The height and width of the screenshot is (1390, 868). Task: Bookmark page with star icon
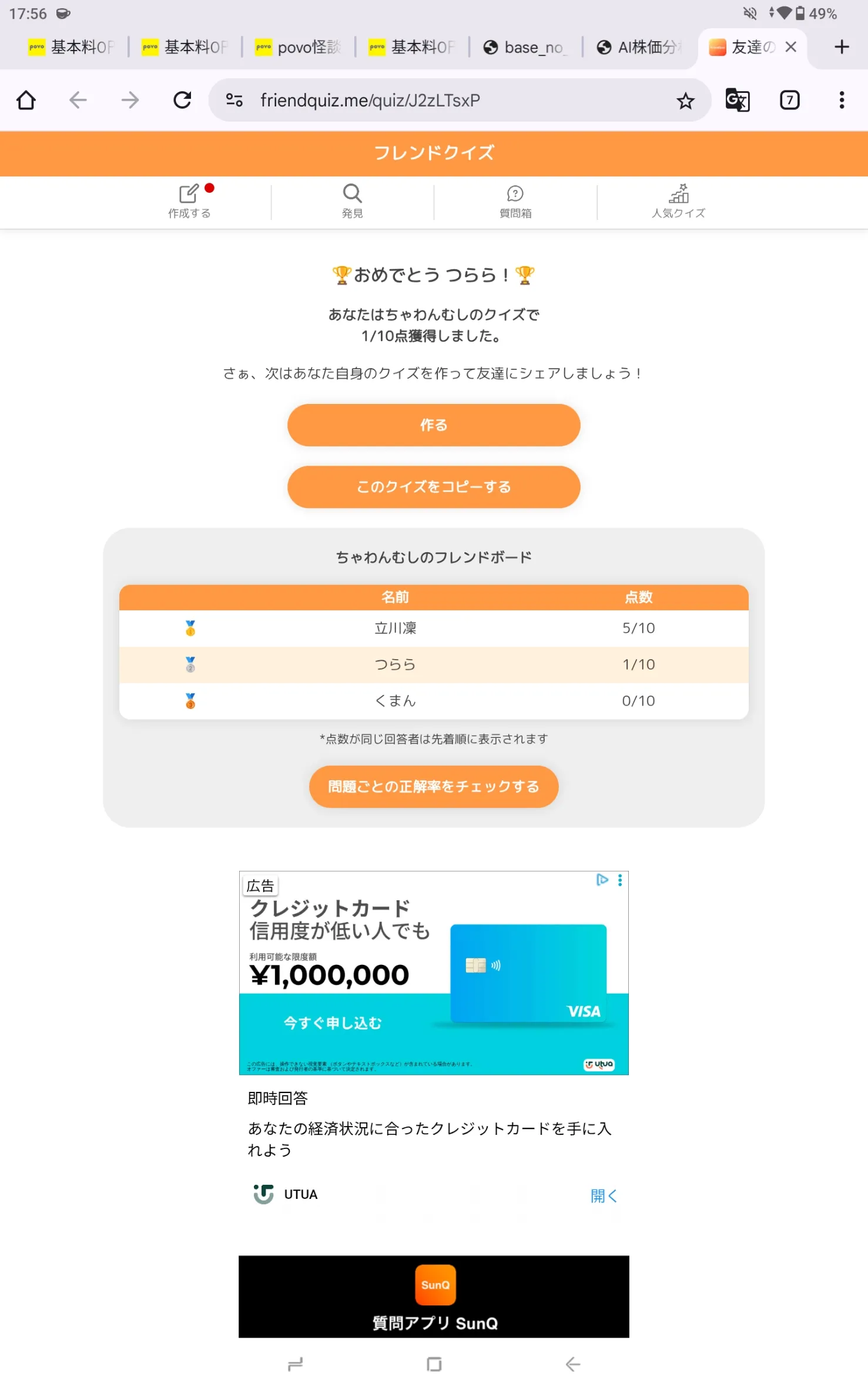685,101
